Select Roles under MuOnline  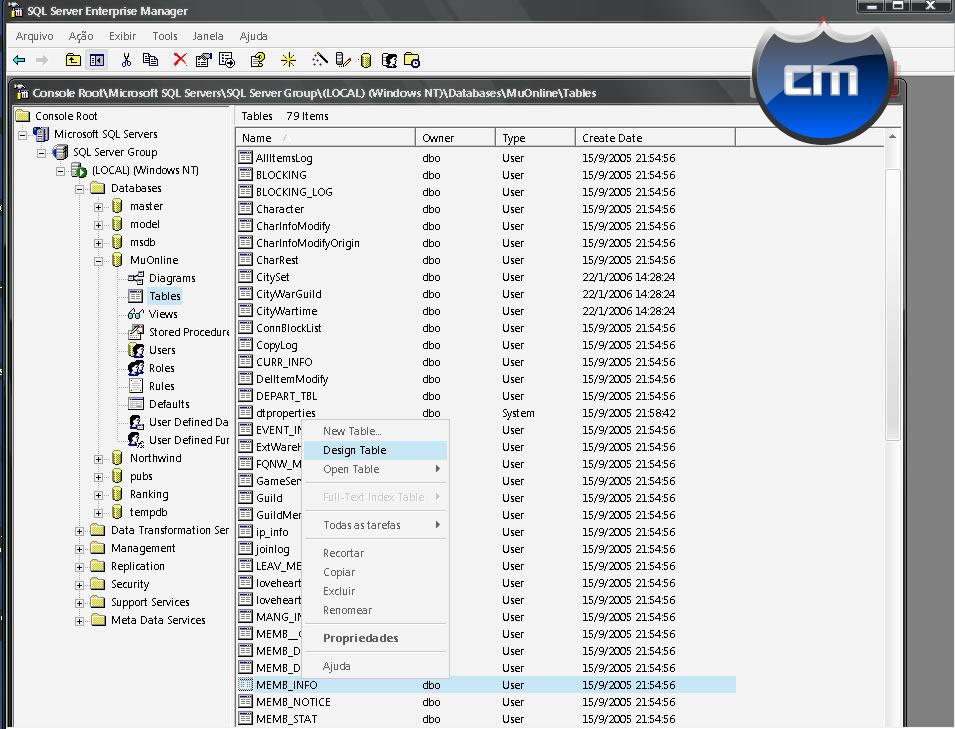161,368
